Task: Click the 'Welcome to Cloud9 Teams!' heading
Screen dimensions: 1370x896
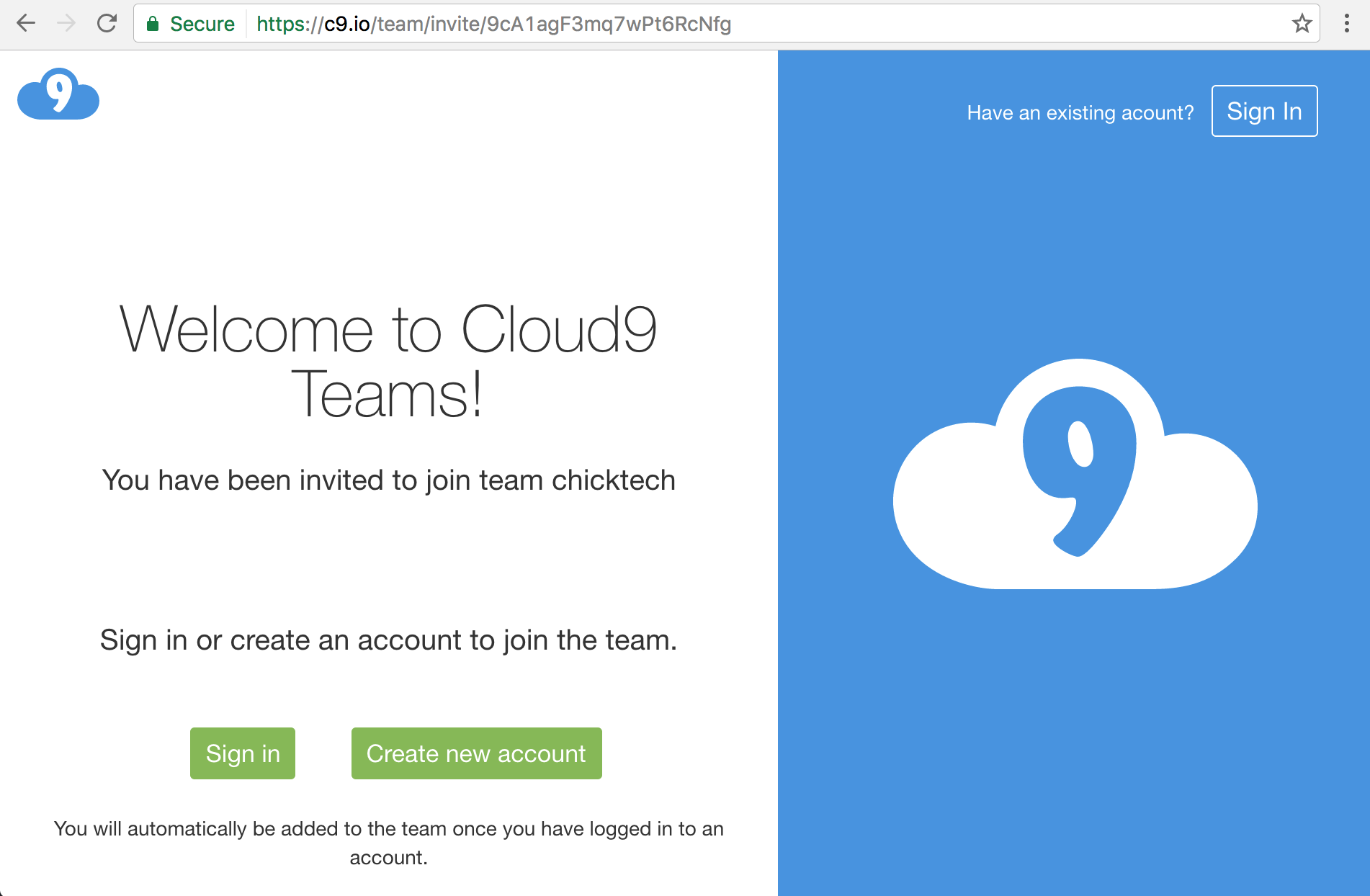Action: (388, 361)
